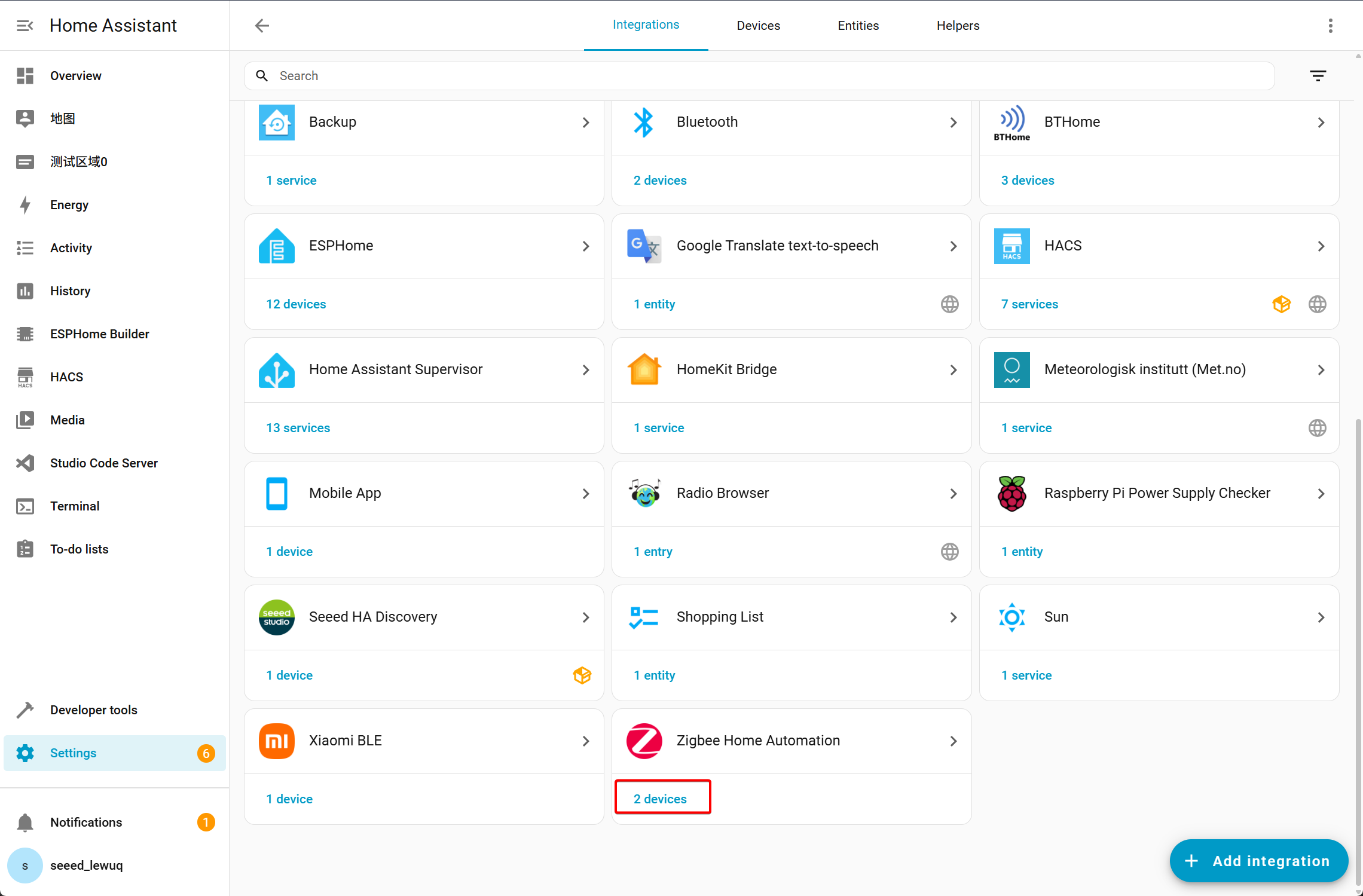Click the Search integrations input field
The width and height of the screenshot is (1363, 896).
[x=759, y=76]
